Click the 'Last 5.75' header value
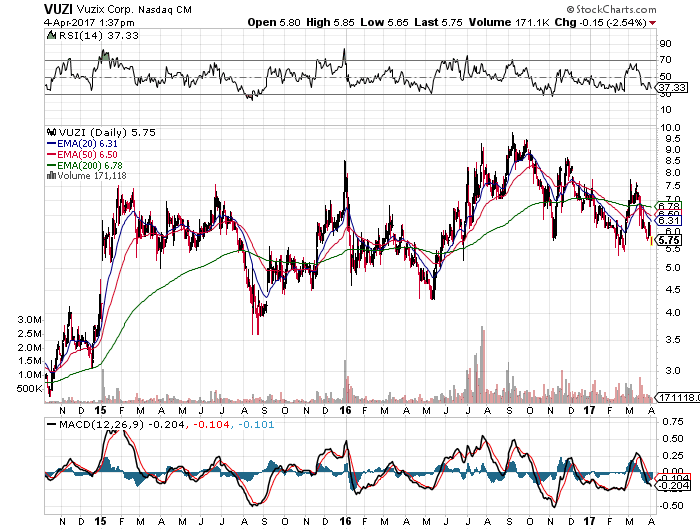This screenshot has height=530, width=700. 438,22
